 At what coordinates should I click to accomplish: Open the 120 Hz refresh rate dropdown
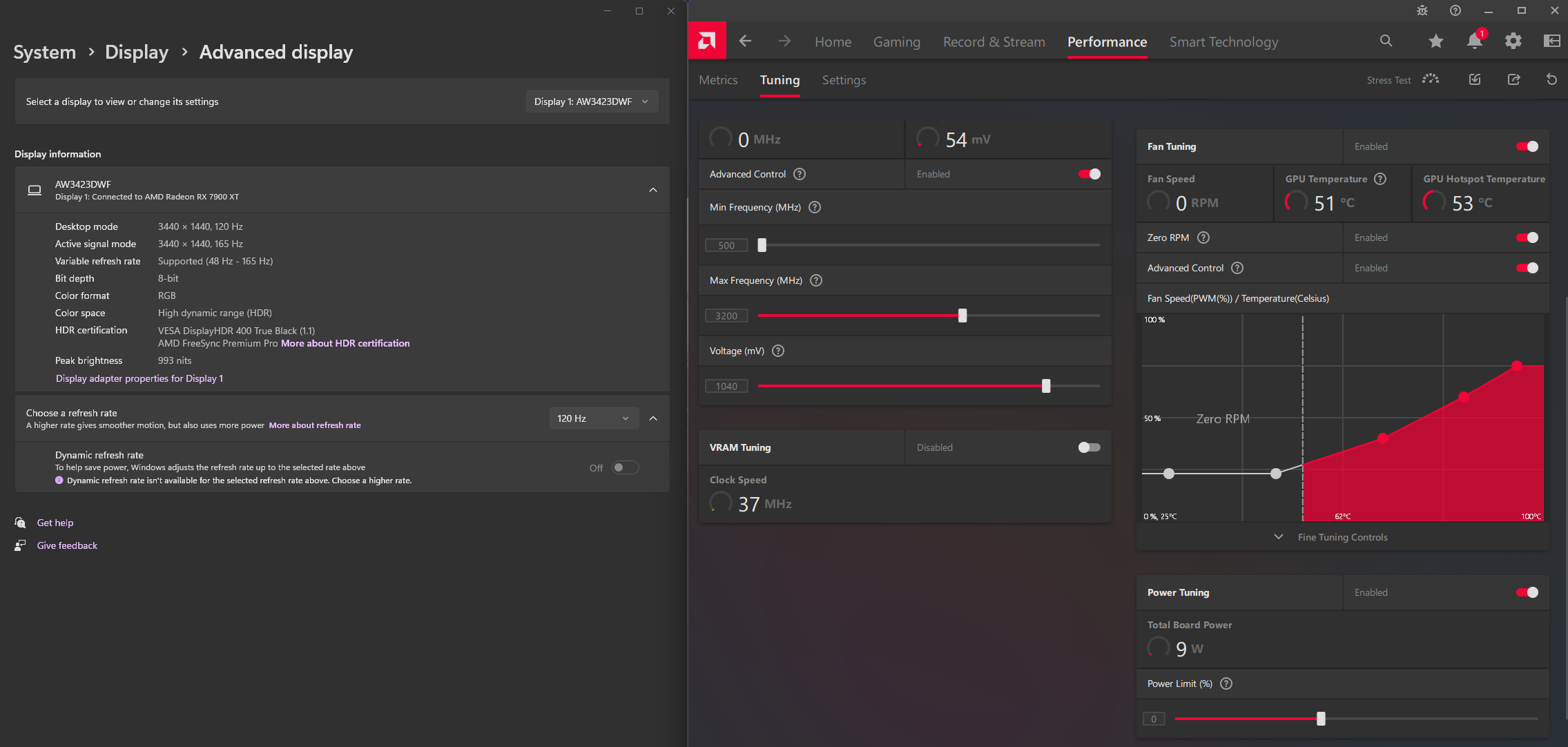coord(593,418)
